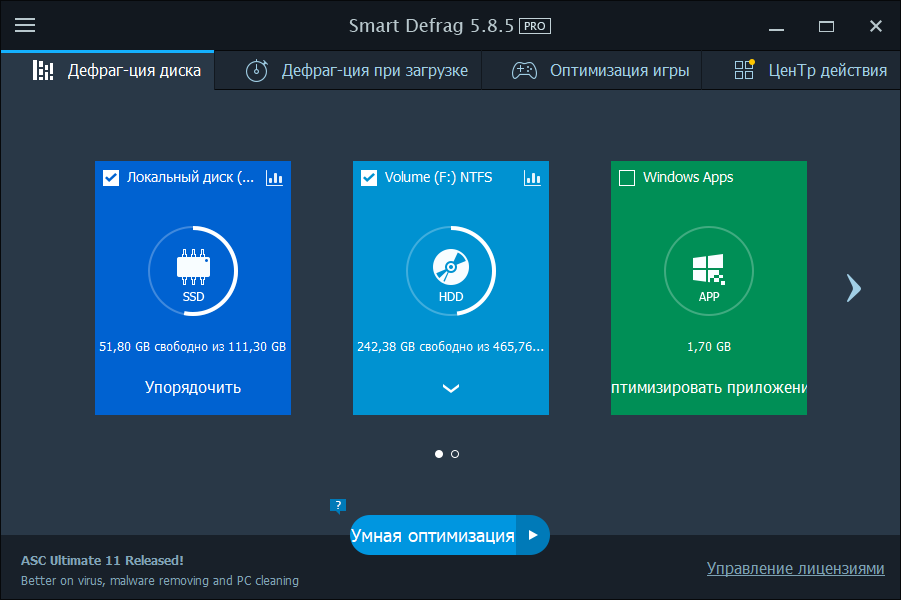Uncheck the Локальный диск checkbox

pos(111,178)
